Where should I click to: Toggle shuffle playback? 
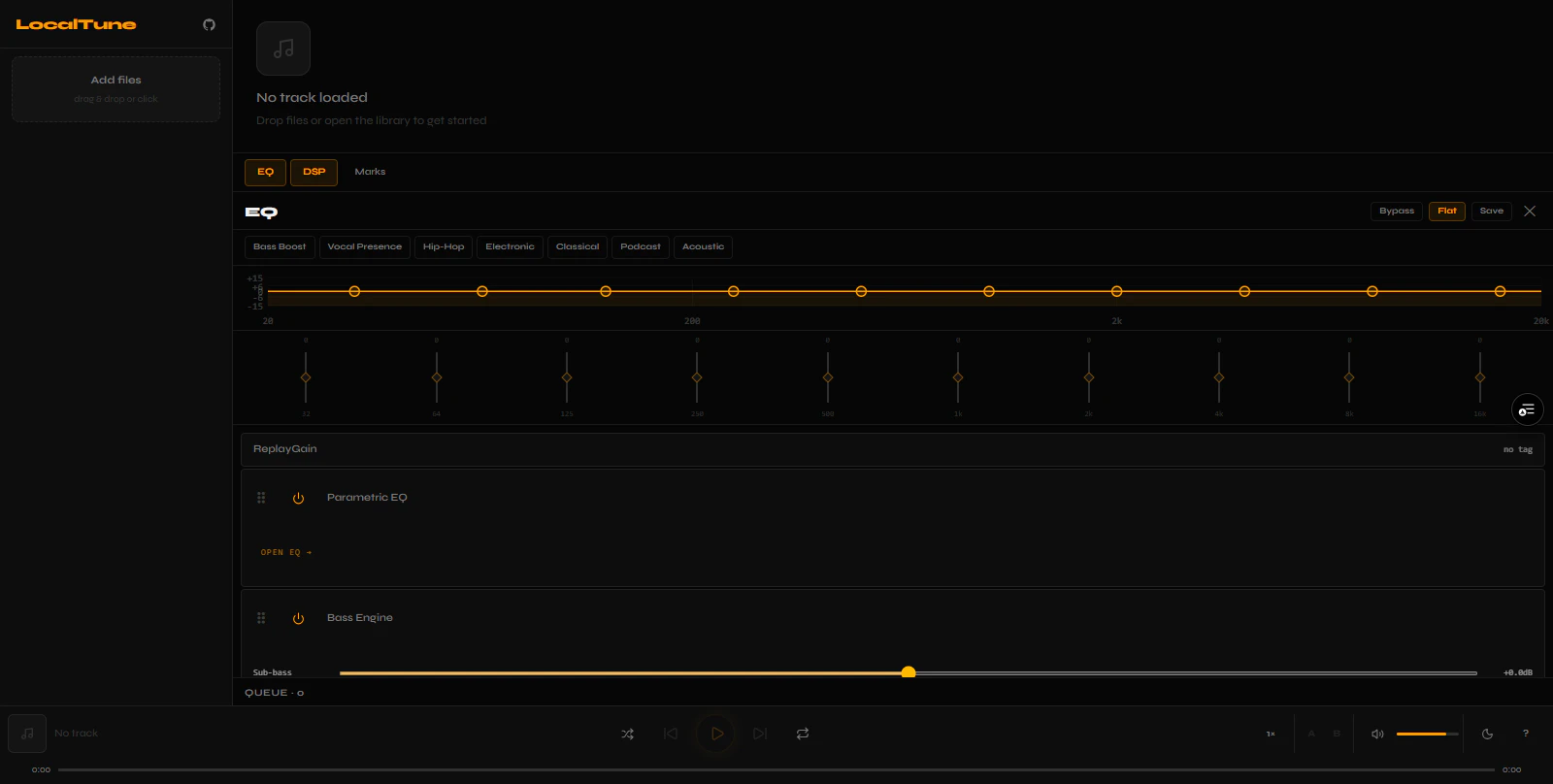(x=628, y=734)
